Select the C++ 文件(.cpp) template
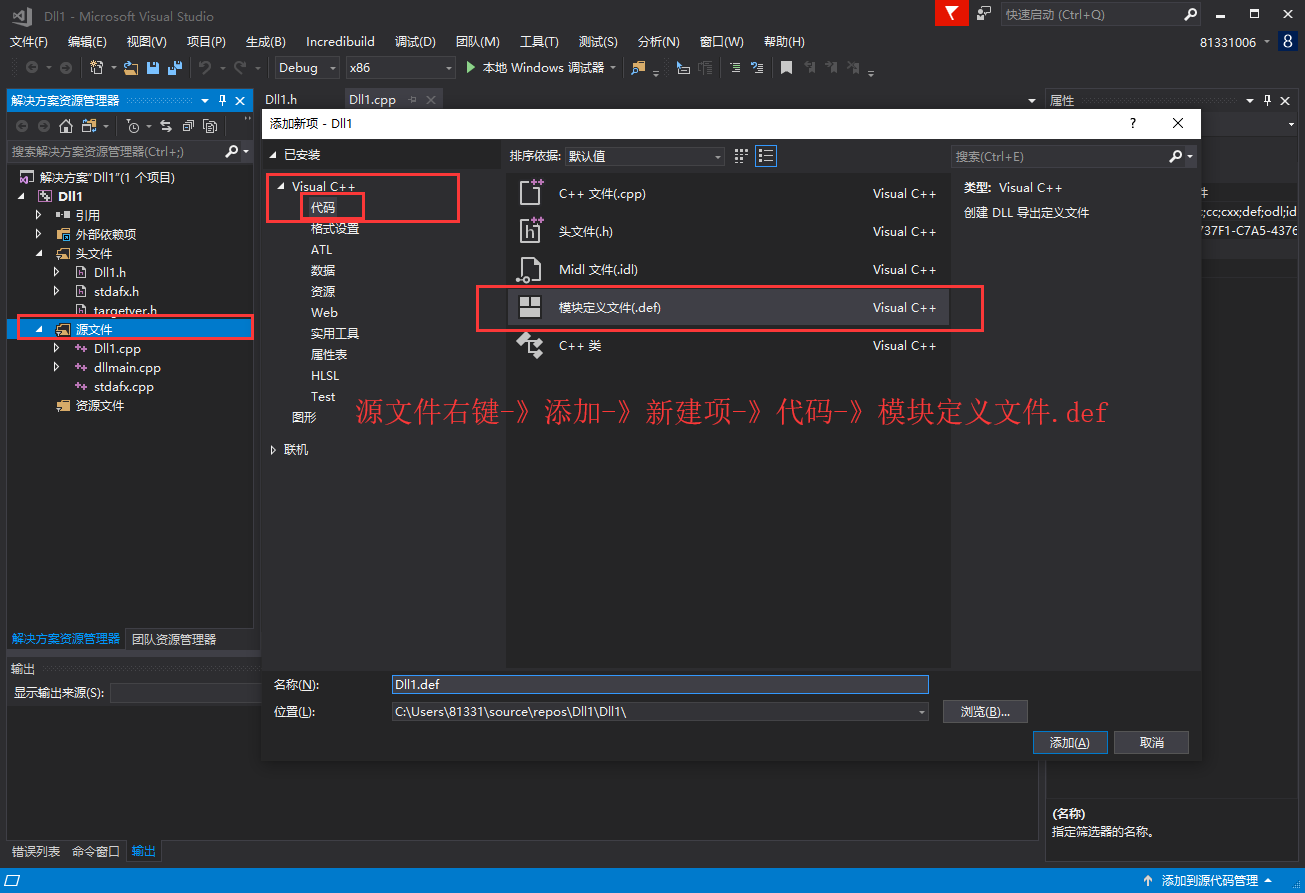Image resolution: width=1305 pixels, height=893 pixels. (729, 194)
